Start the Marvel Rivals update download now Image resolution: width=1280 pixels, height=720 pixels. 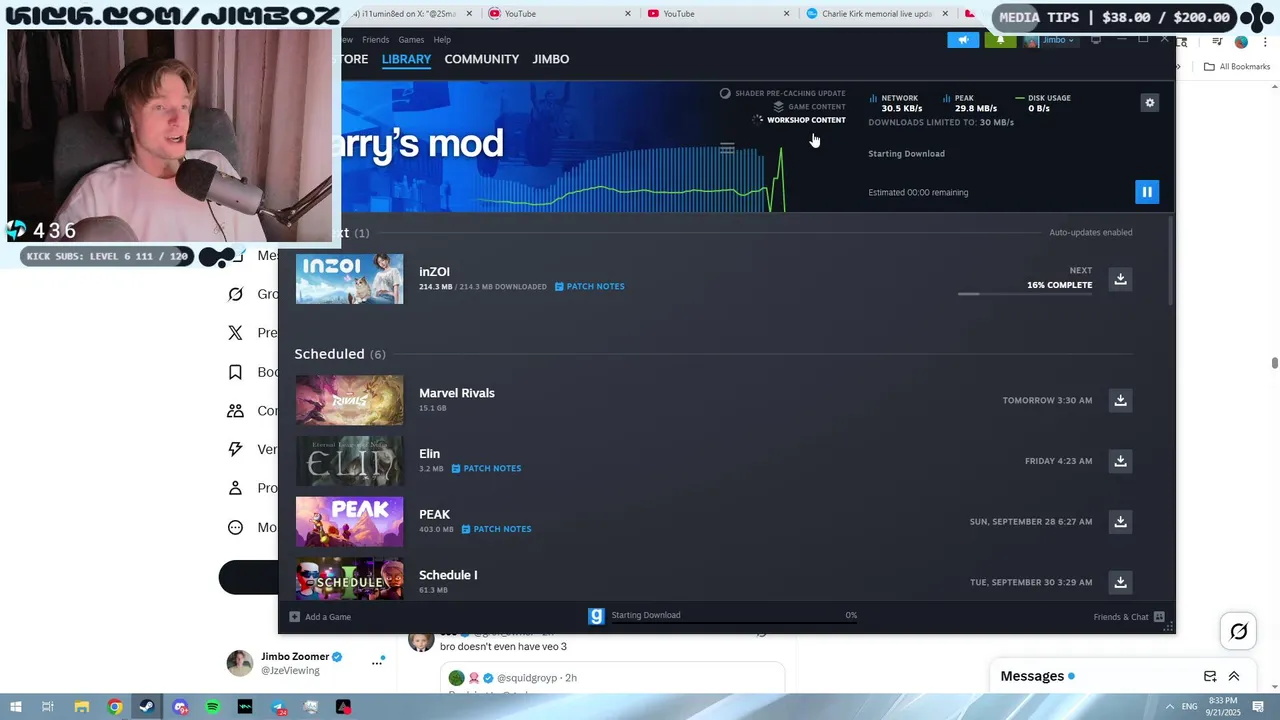point(1120,400)
